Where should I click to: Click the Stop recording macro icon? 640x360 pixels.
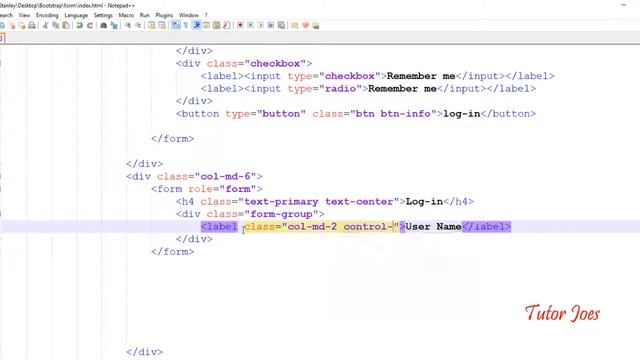coord(251,25)
